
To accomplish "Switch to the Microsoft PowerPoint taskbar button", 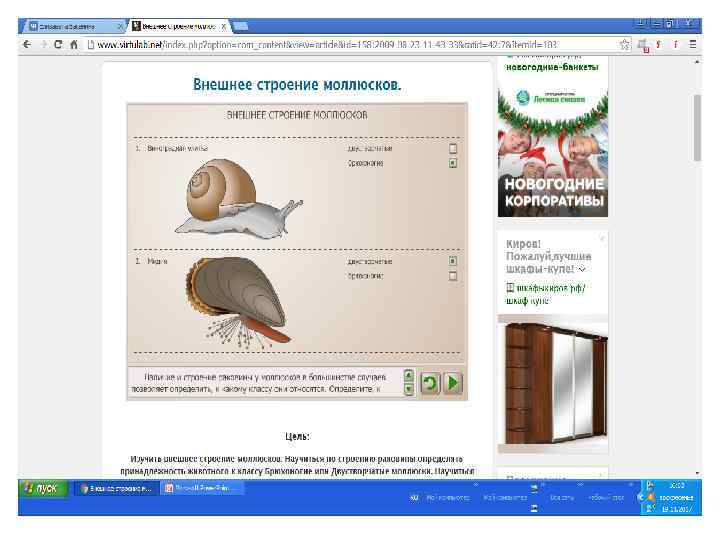I will tap(201, 488).
